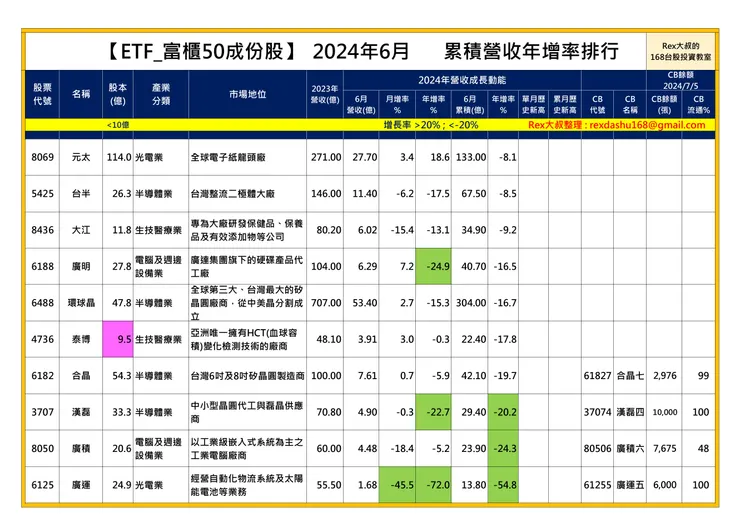
Task: Click the CB代號 column header
Action: click(597, 104)
